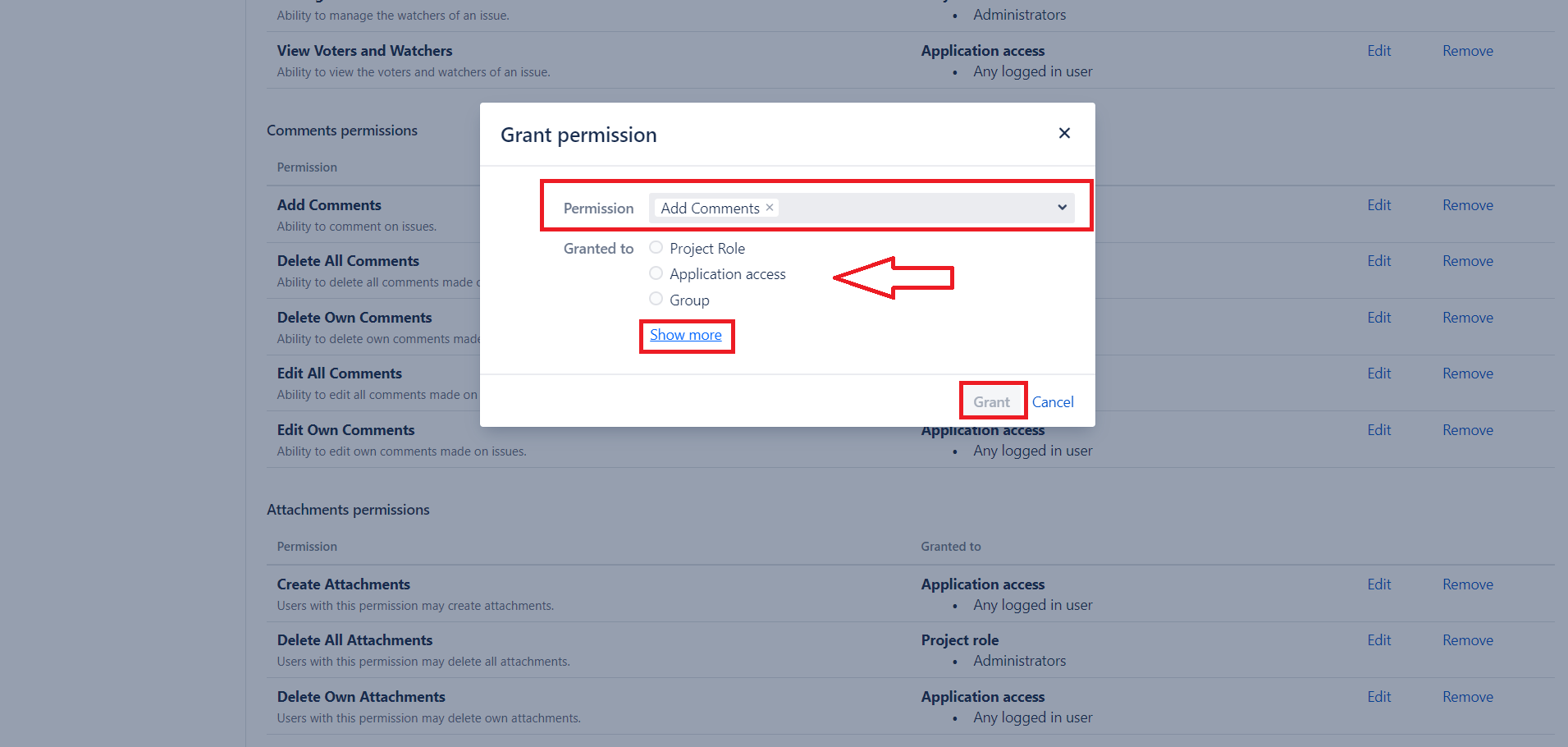Viewport: 1568px width, 747px height.
Task: Remove the Delete All Comments permission
Action: pyautogui.click(x=1467, y=261)
